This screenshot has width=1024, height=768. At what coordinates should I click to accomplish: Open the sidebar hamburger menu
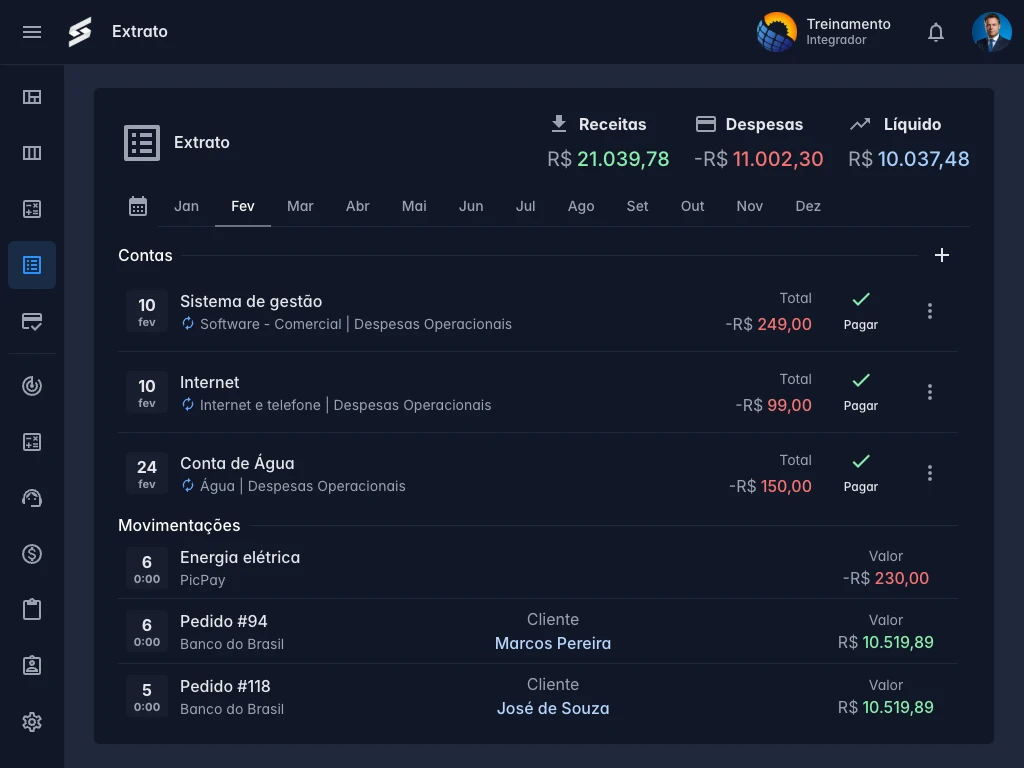tap(32, 31)
